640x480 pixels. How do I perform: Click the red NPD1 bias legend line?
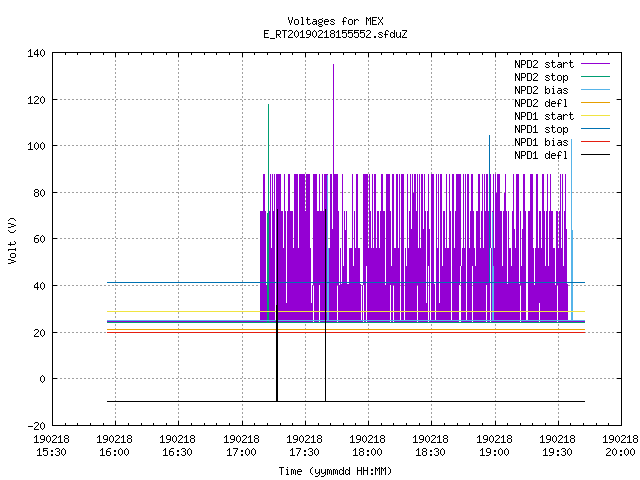pyautogui.click(x=595, y=142)
